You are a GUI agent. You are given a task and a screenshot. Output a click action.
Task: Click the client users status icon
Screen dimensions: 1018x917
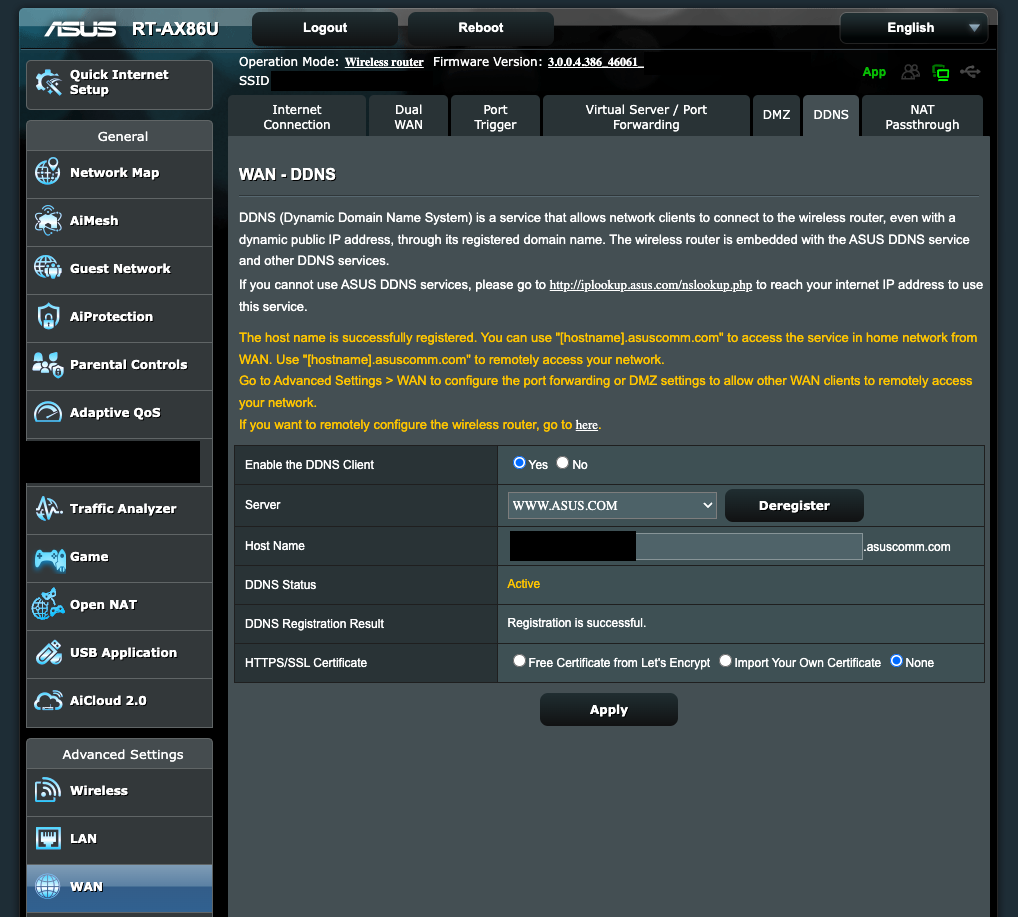[910, 72]
